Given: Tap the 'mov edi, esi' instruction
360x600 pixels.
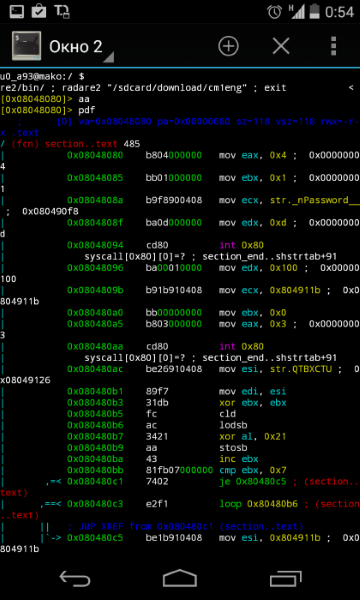Looking at the screenshot, I should pyautogui.click(x=252, y=391).
